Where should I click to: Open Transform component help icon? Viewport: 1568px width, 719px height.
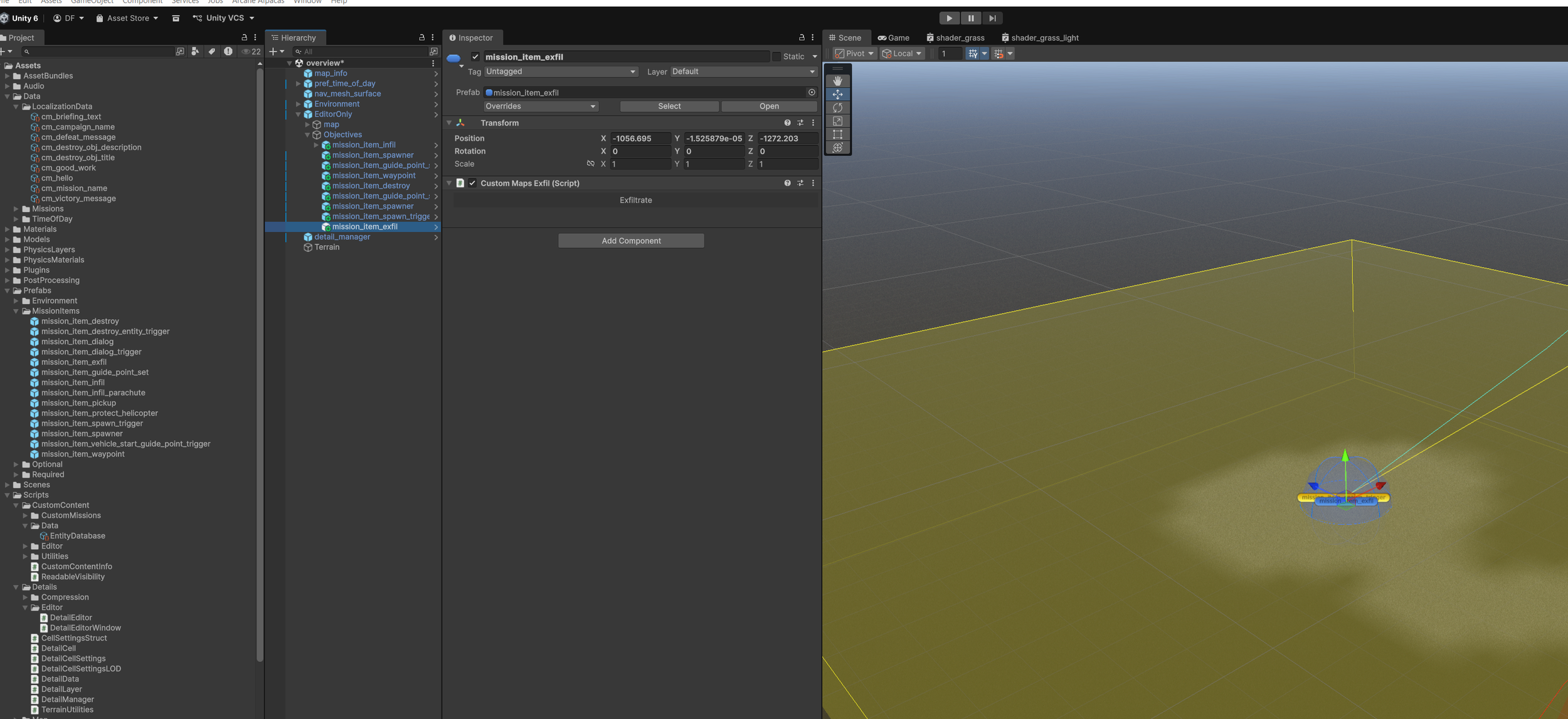787,123
